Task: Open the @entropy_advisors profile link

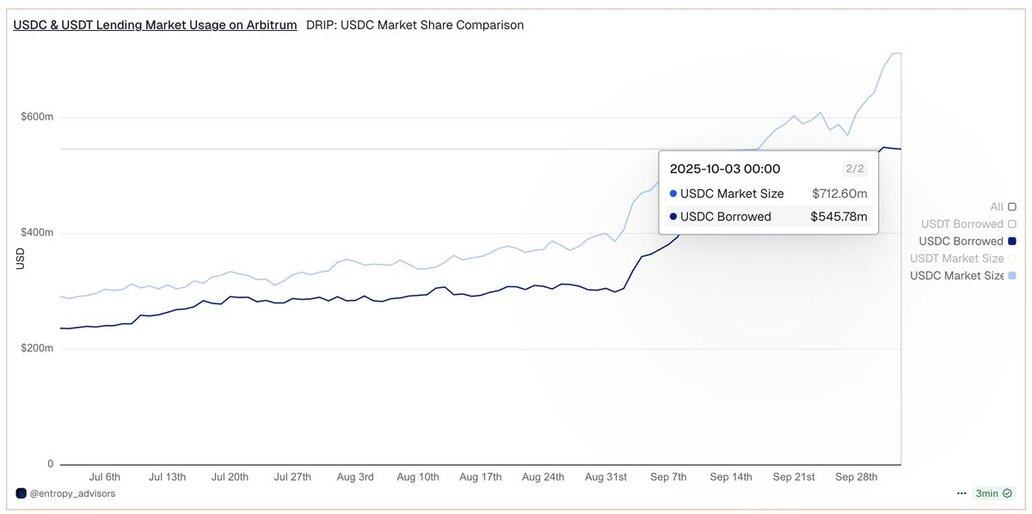Action: pos(72,493)
